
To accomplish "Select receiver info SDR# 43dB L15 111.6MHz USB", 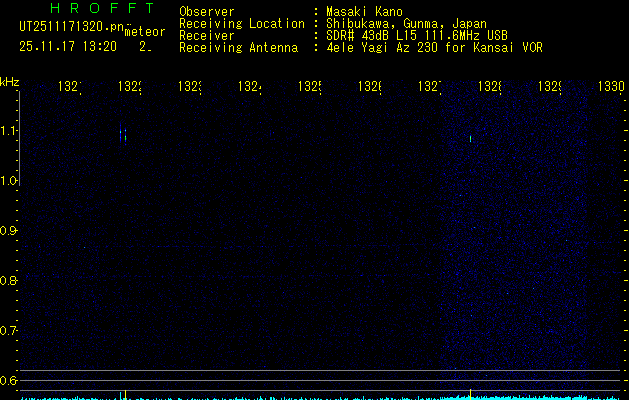I will [x=417, y=36].
